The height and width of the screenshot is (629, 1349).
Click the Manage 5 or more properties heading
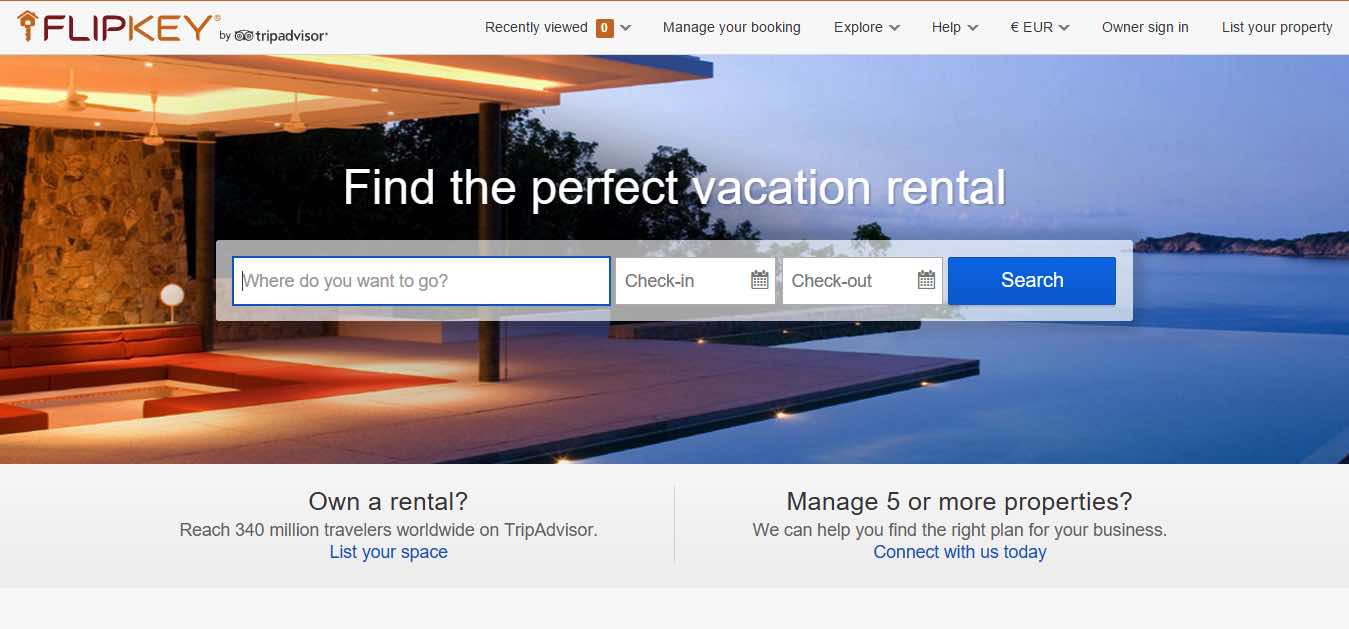click(x=960, y=501)
